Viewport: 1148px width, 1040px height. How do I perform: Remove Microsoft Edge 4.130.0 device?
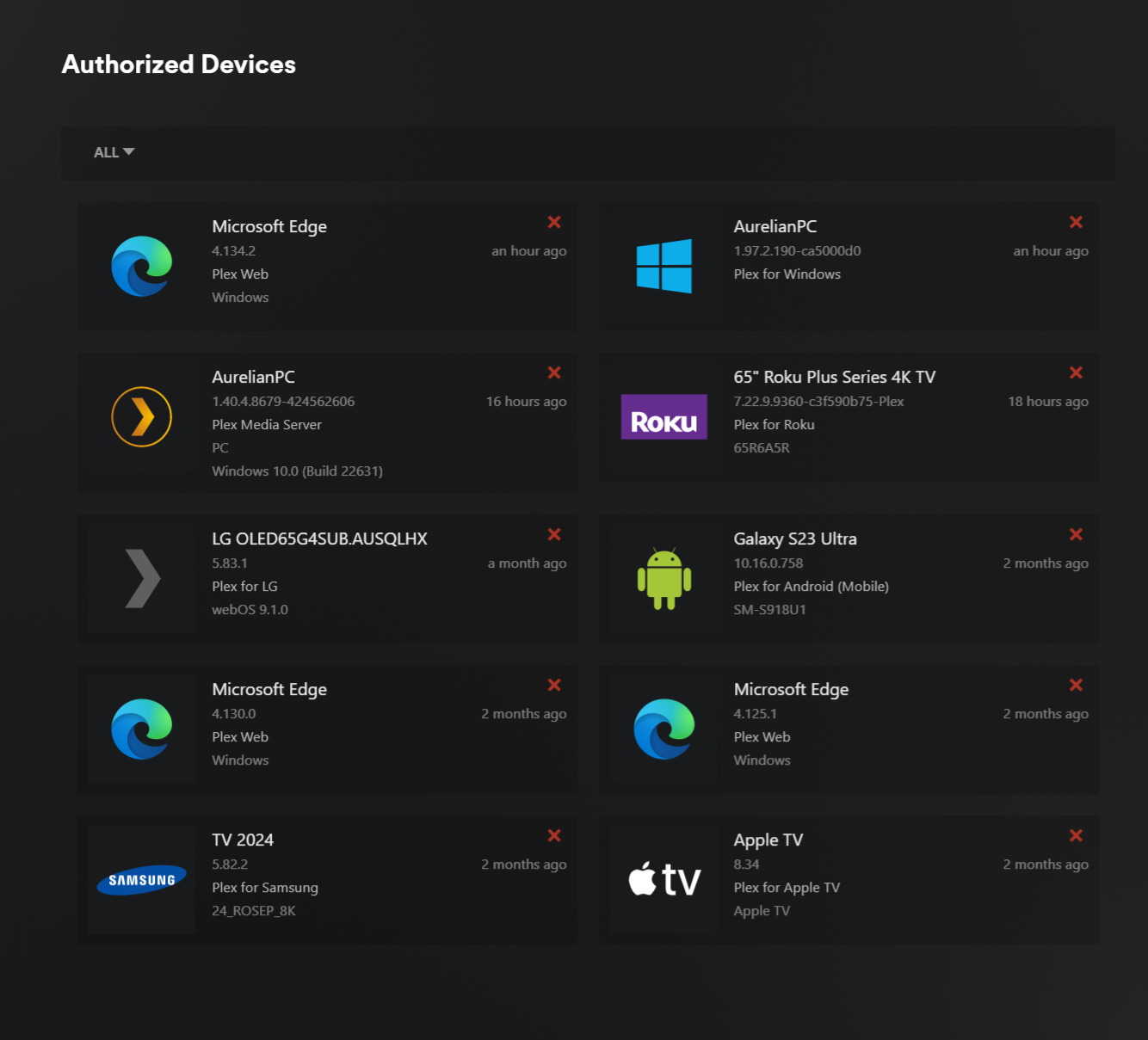coord(554,685)
